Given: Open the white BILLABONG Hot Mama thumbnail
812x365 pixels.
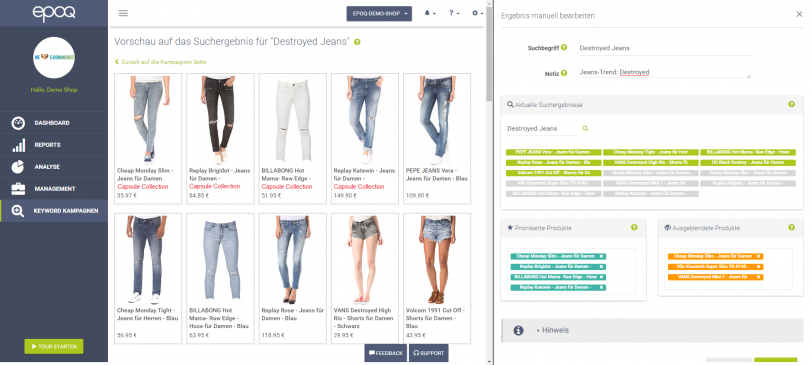Looking at the screenshot, I should pos(293,120).
